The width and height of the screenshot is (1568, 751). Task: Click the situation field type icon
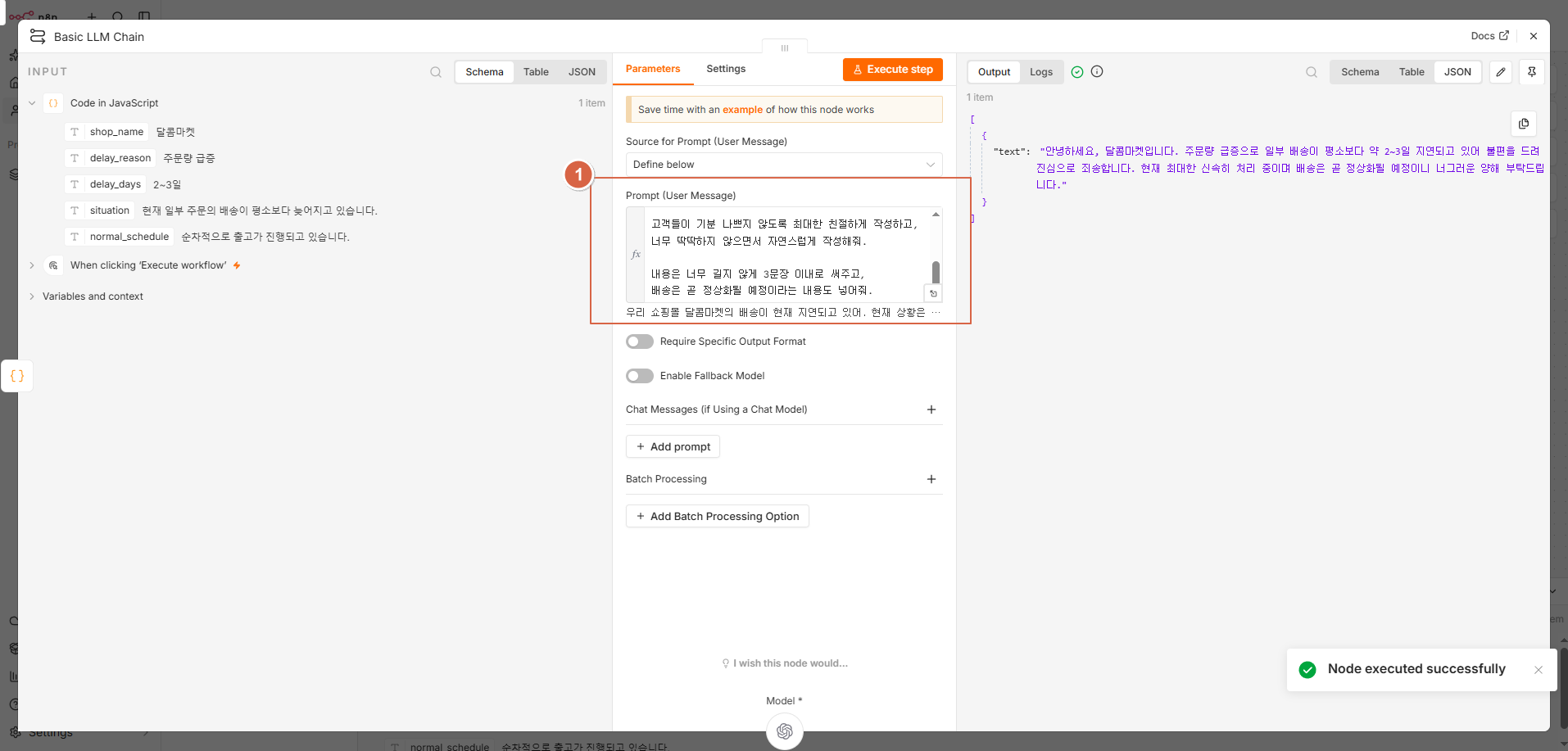click(75, 210)
